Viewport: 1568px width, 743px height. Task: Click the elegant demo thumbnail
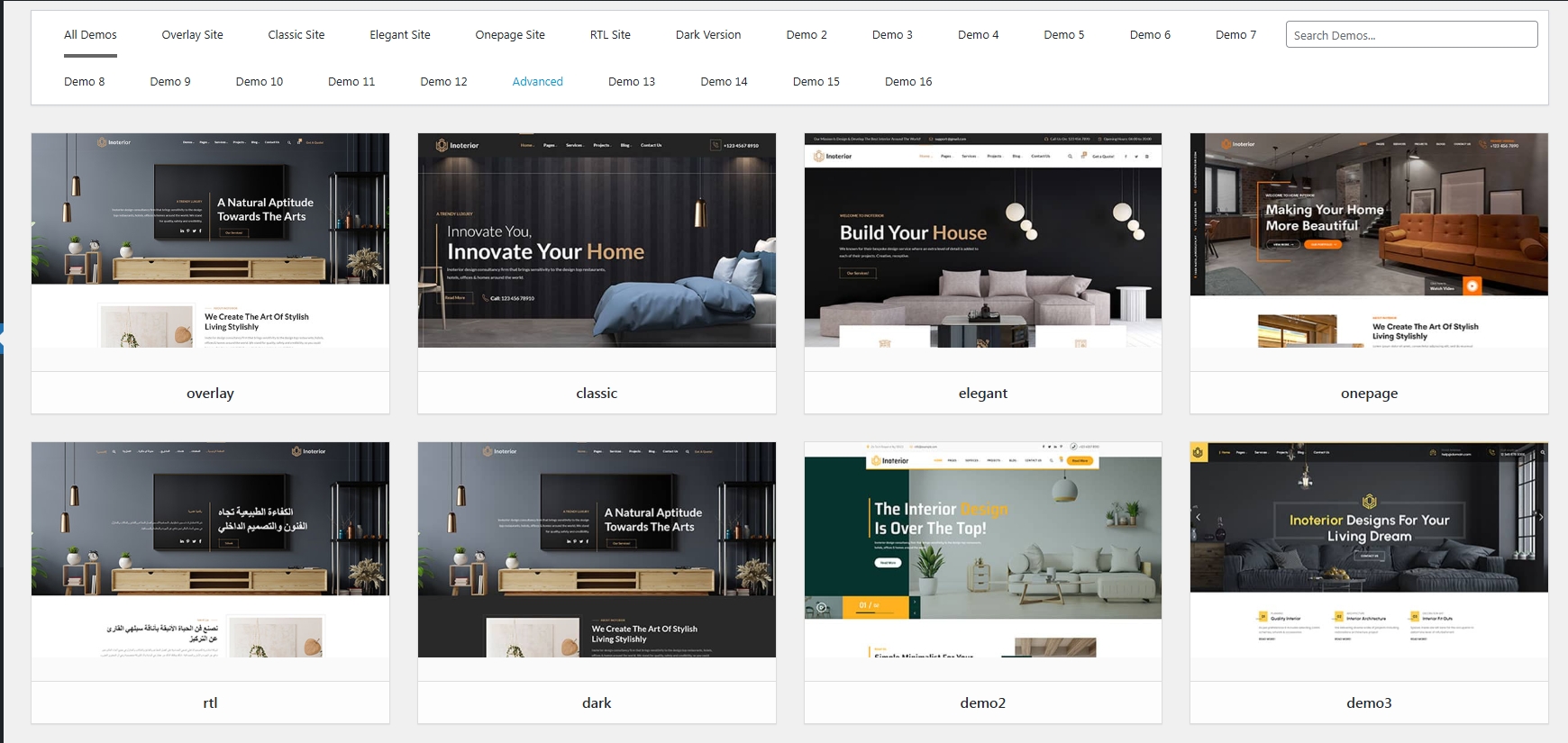coord(982,240)
